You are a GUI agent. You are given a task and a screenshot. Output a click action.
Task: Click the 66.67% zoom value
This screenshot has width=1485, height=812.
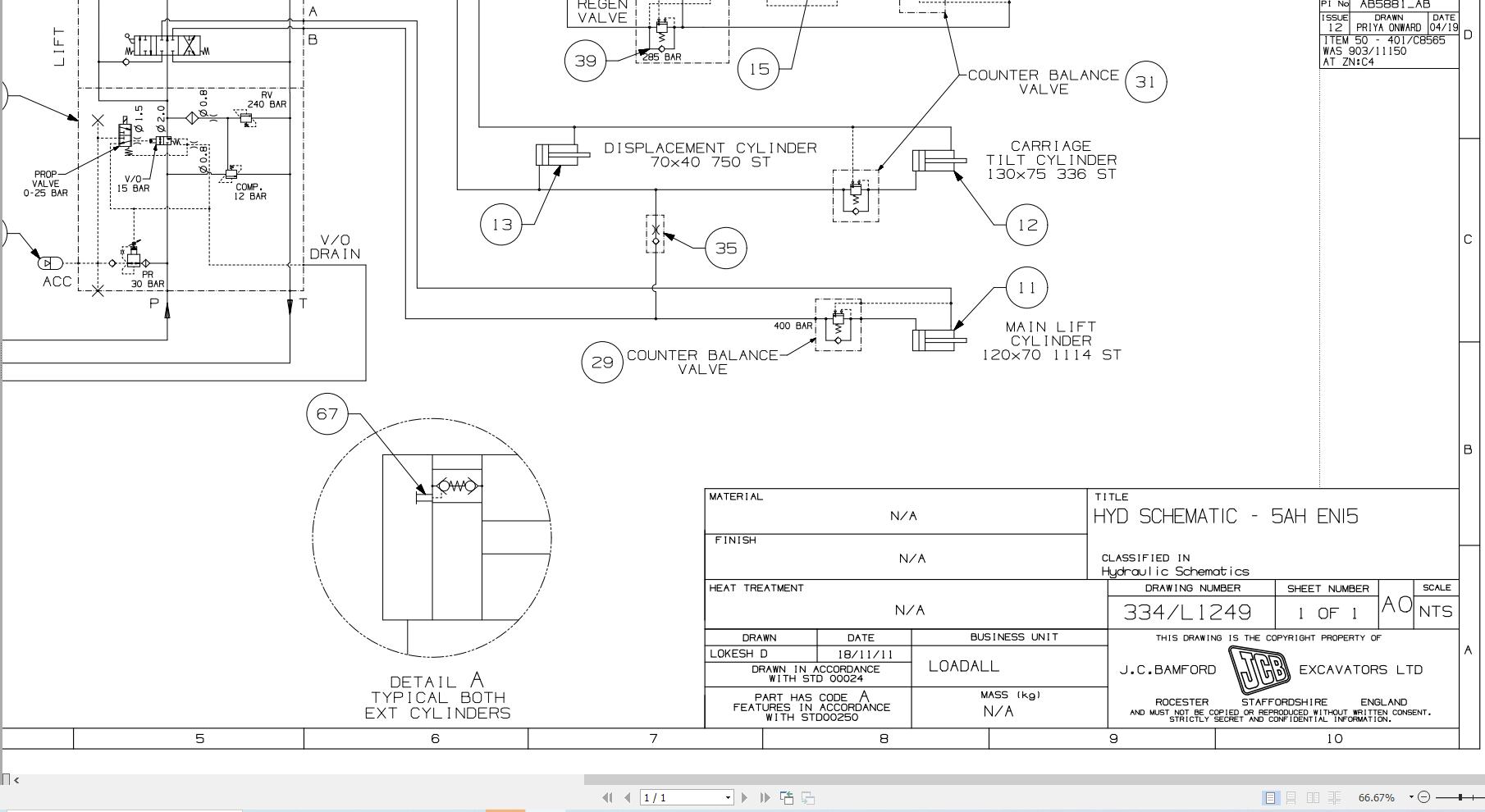(x=1377, y=797)
